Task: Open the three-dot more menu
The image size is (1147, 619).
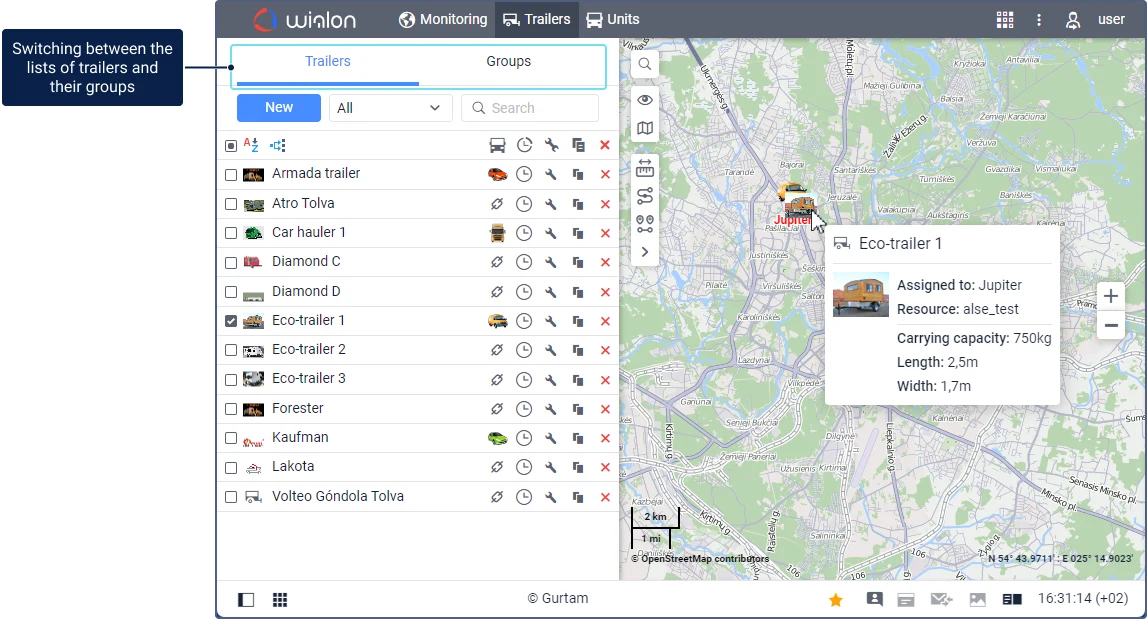Action: (1039, 20)
